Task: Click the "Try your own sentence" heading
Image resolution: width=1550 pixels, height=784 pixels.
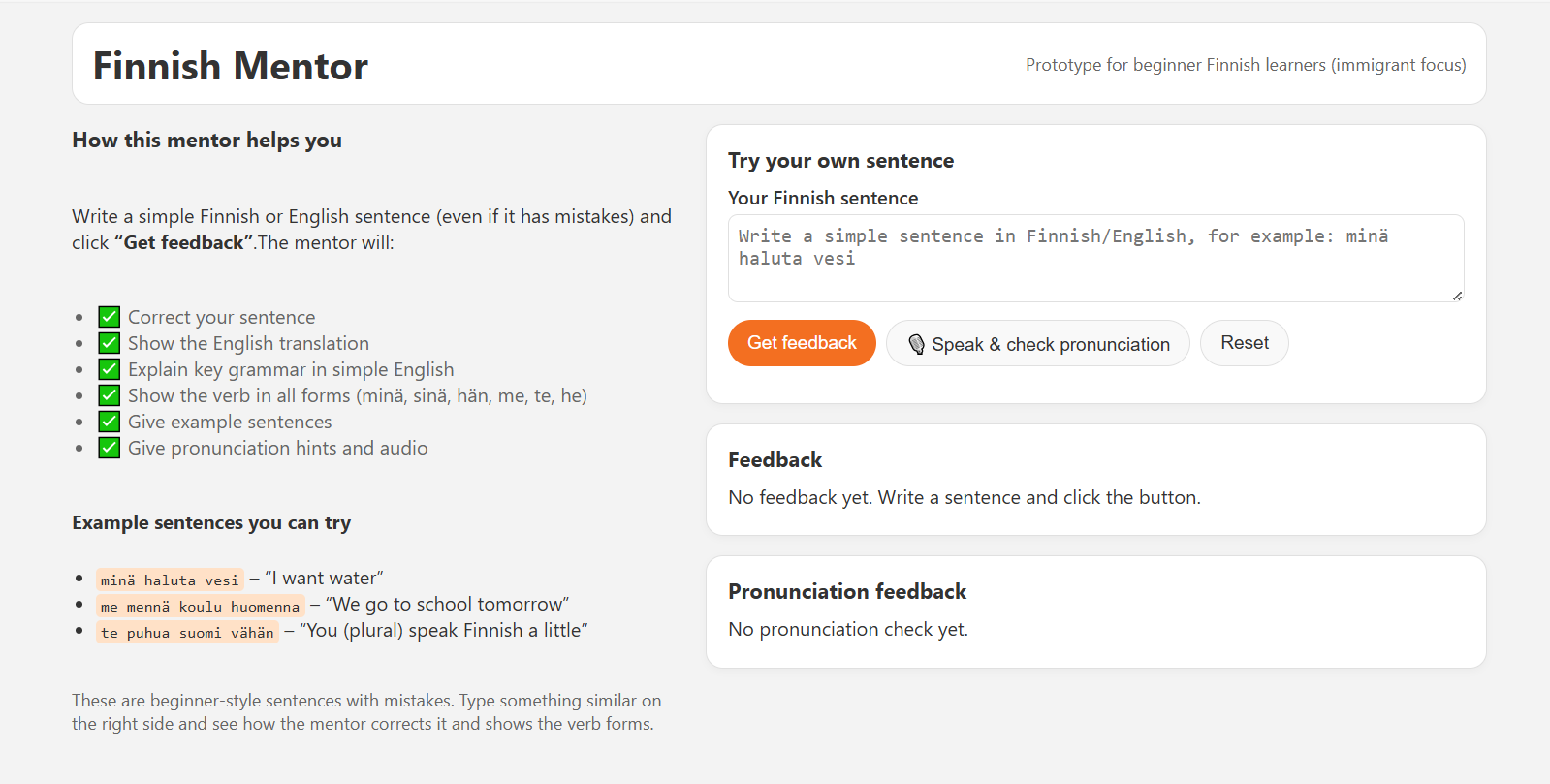Action: point(840,160)
